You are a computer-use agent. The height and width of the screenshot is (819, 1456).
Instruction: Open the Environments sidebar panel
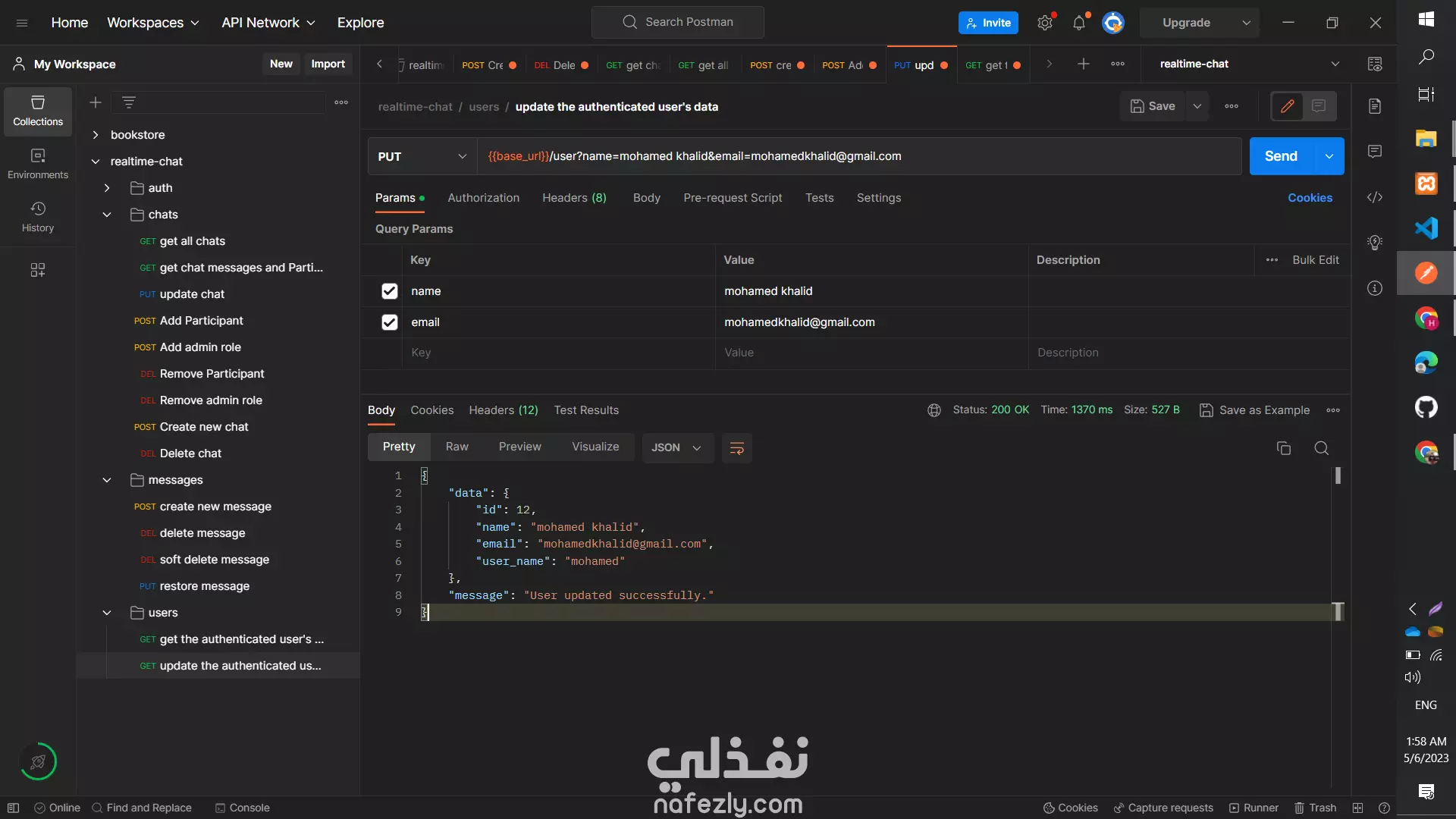pos(38,164)
